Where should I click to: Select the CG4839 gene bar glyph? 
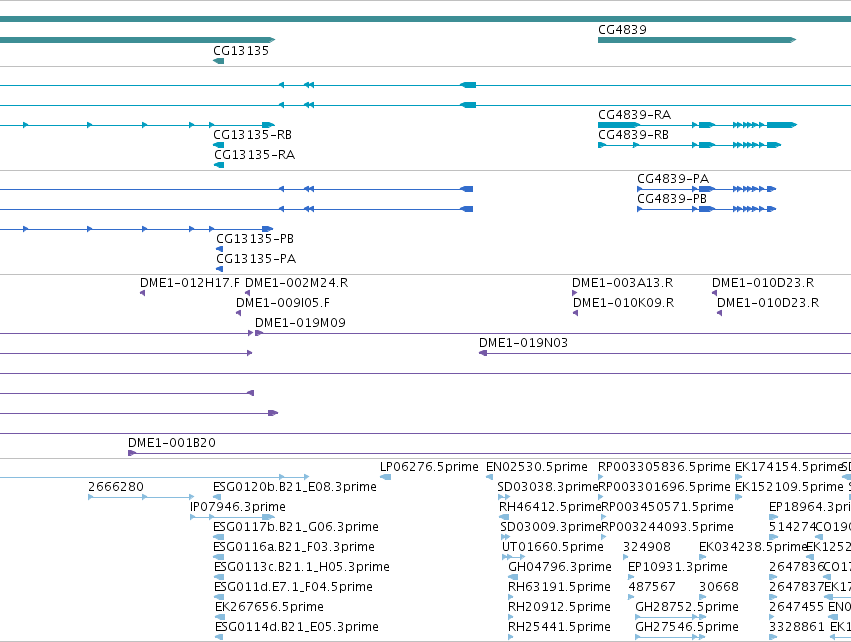[697, 40]
